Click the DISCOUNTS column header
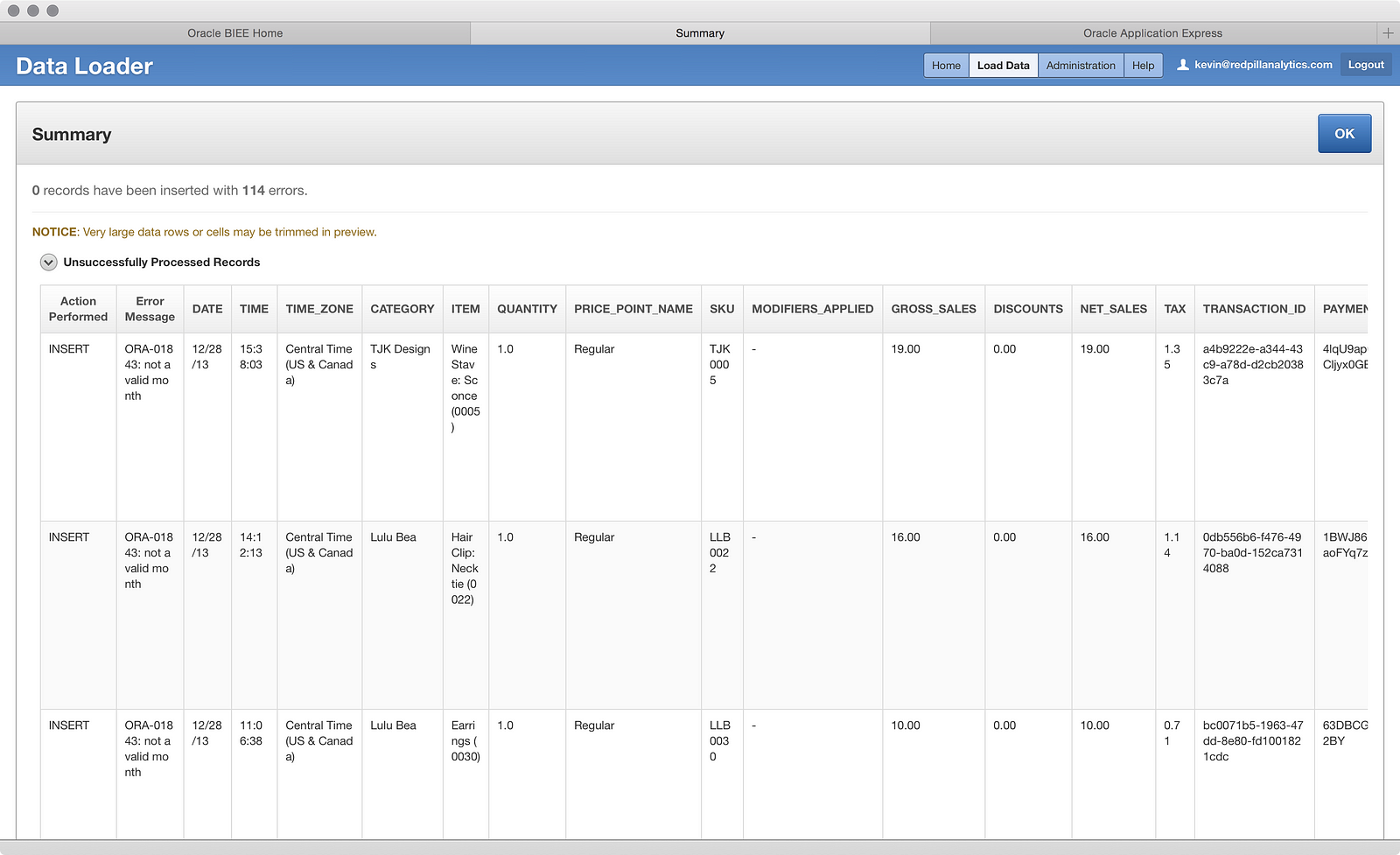The image size is (1400, 855). [x=1028, y=309]
